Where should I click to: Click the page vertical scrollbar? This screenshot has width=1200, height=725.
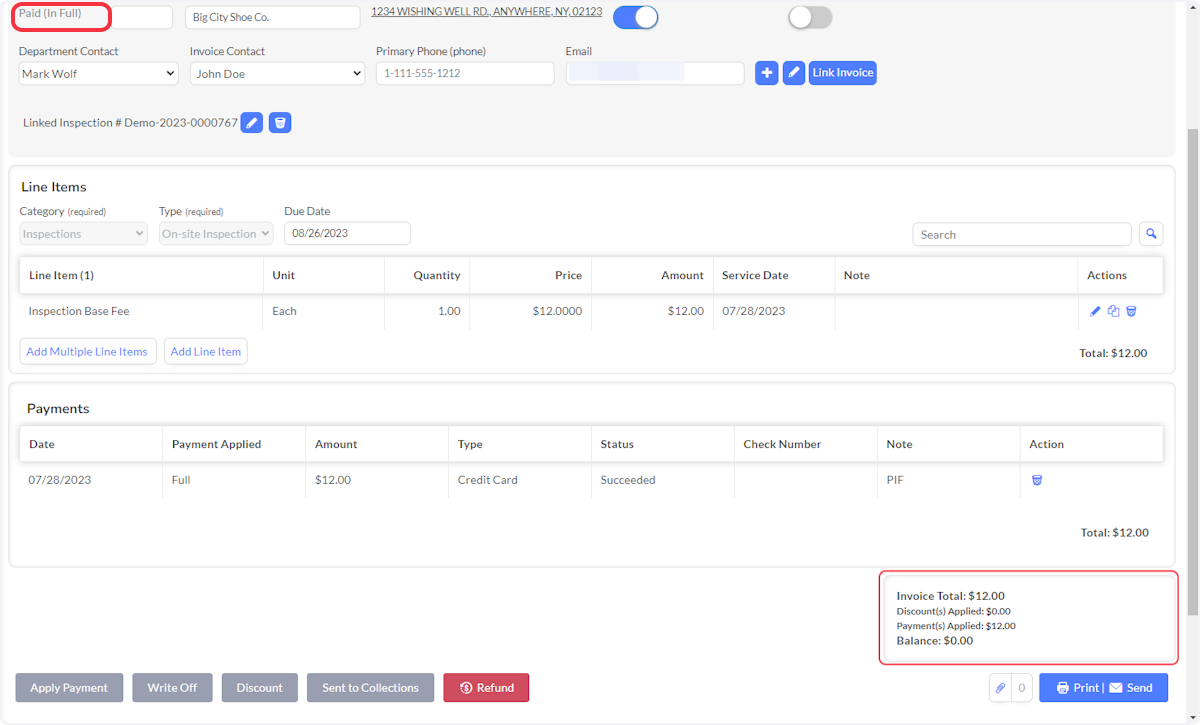(1192, 370)
